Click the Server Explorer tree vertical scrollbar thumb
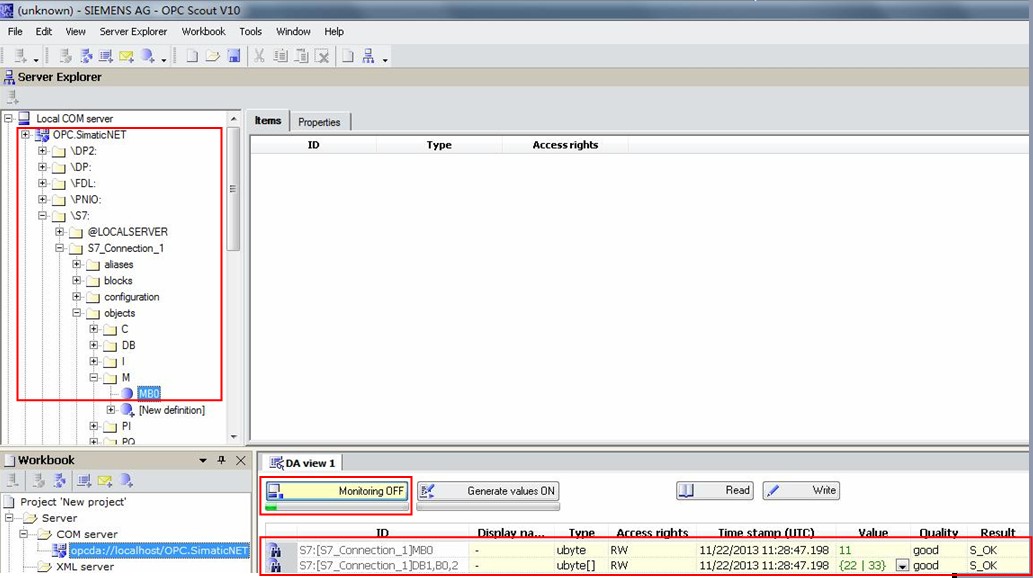Image resolution: width=1033 pixels, height=578 pixels. pos(233,189)
